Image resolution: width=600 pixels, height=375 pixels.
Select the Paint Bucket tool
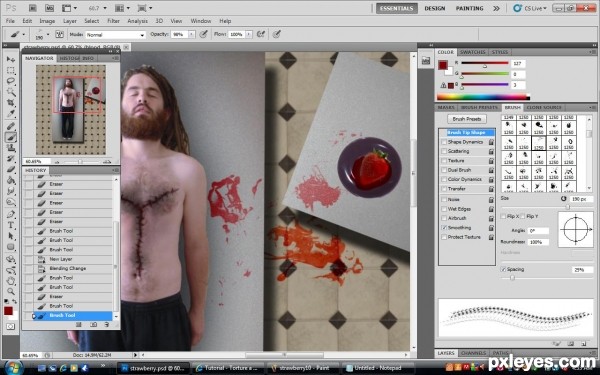pyautogui.click(x=11, y=180)
